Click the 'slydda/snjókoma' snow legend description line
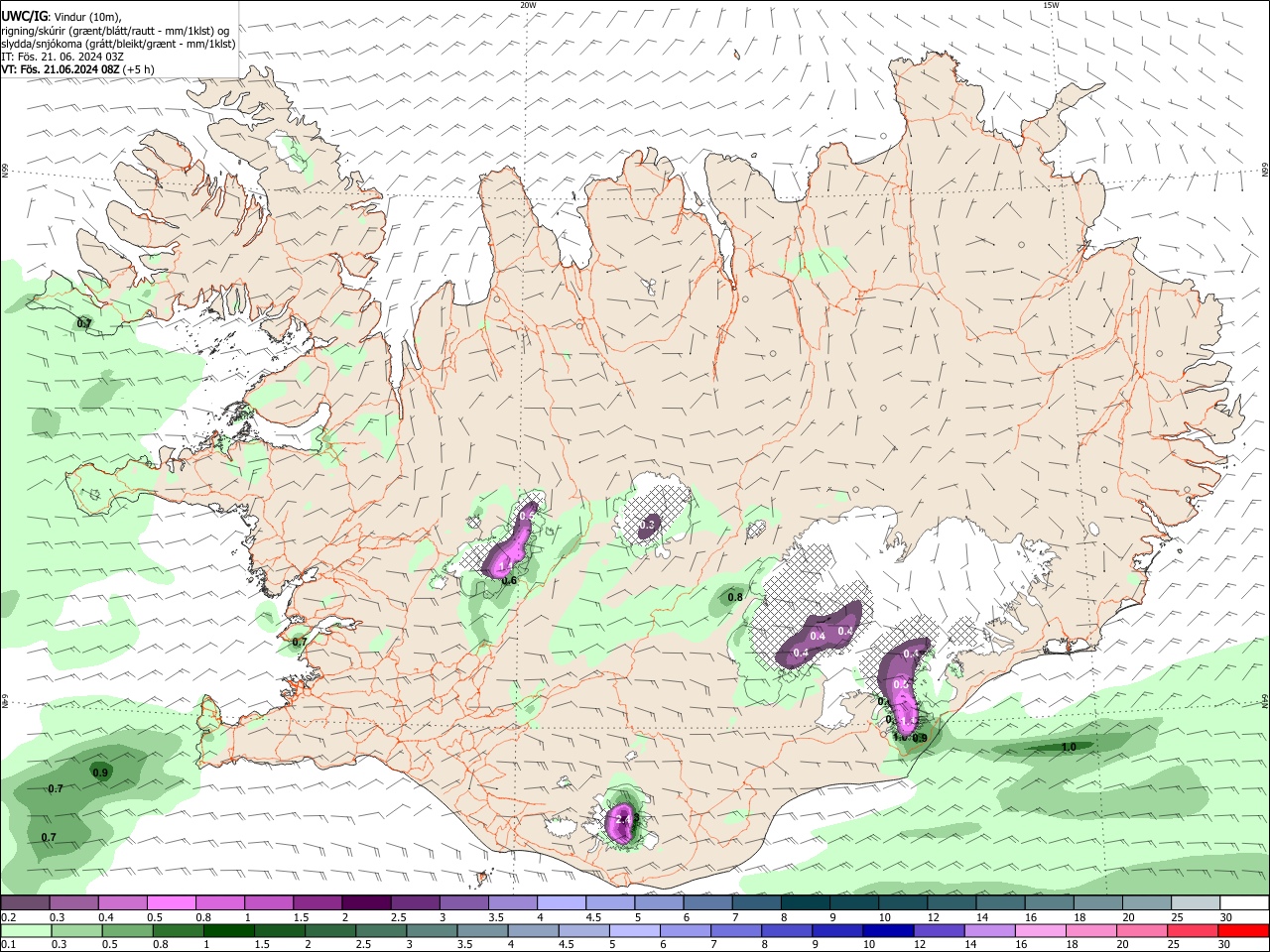Image resolution: width=1270 pixels, height=952 pixels. click(x=118, y=44)
